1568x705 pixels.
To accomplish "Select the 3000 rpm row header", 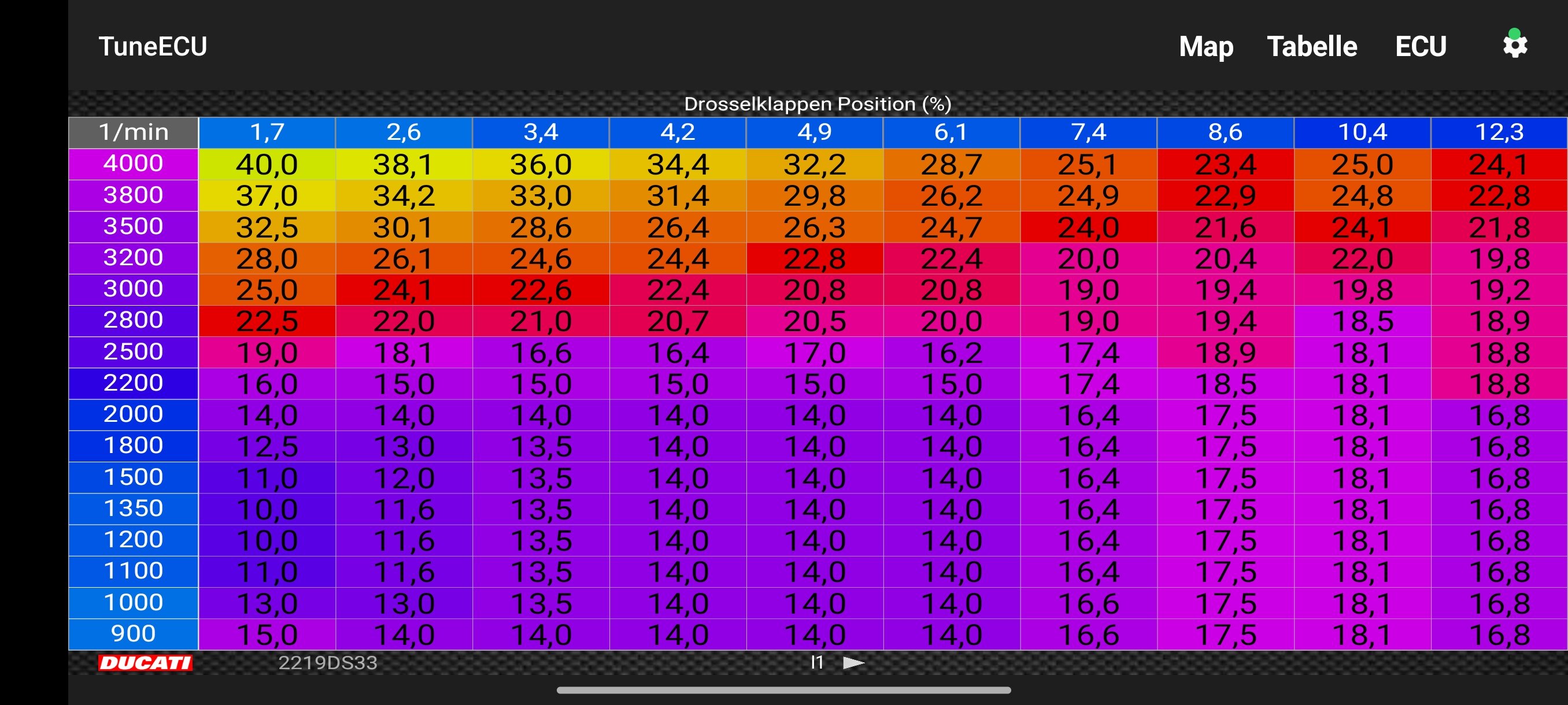I will click(x=134, y=289).
